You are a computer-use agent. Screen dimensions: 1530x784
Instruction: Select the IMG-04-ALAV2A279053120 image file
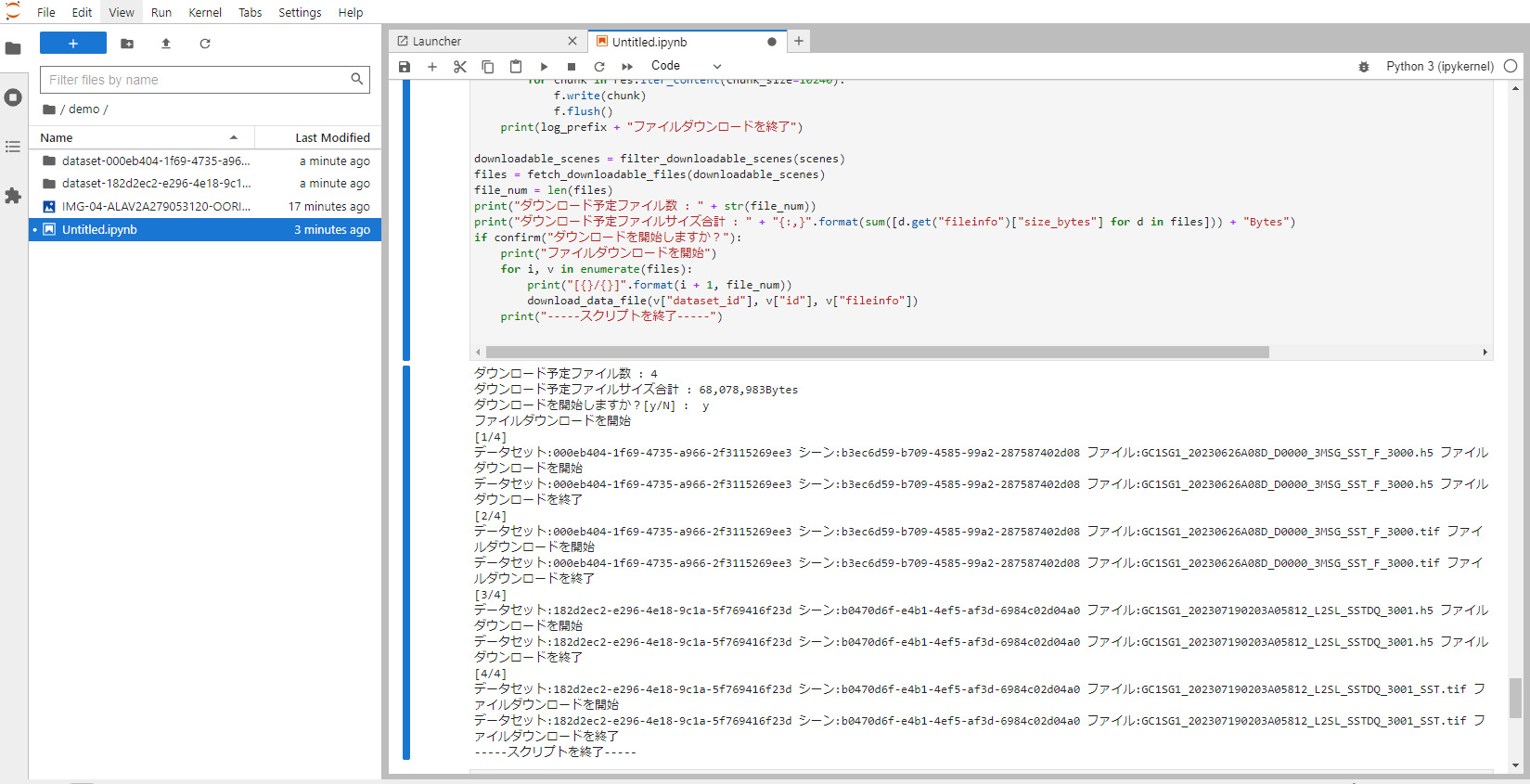point(205,207)
